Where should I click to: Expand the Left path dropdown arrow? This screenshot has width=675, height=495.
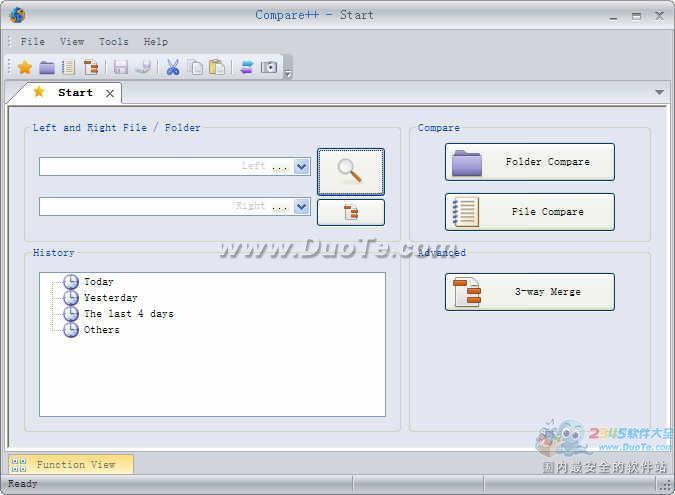(302, 166)
